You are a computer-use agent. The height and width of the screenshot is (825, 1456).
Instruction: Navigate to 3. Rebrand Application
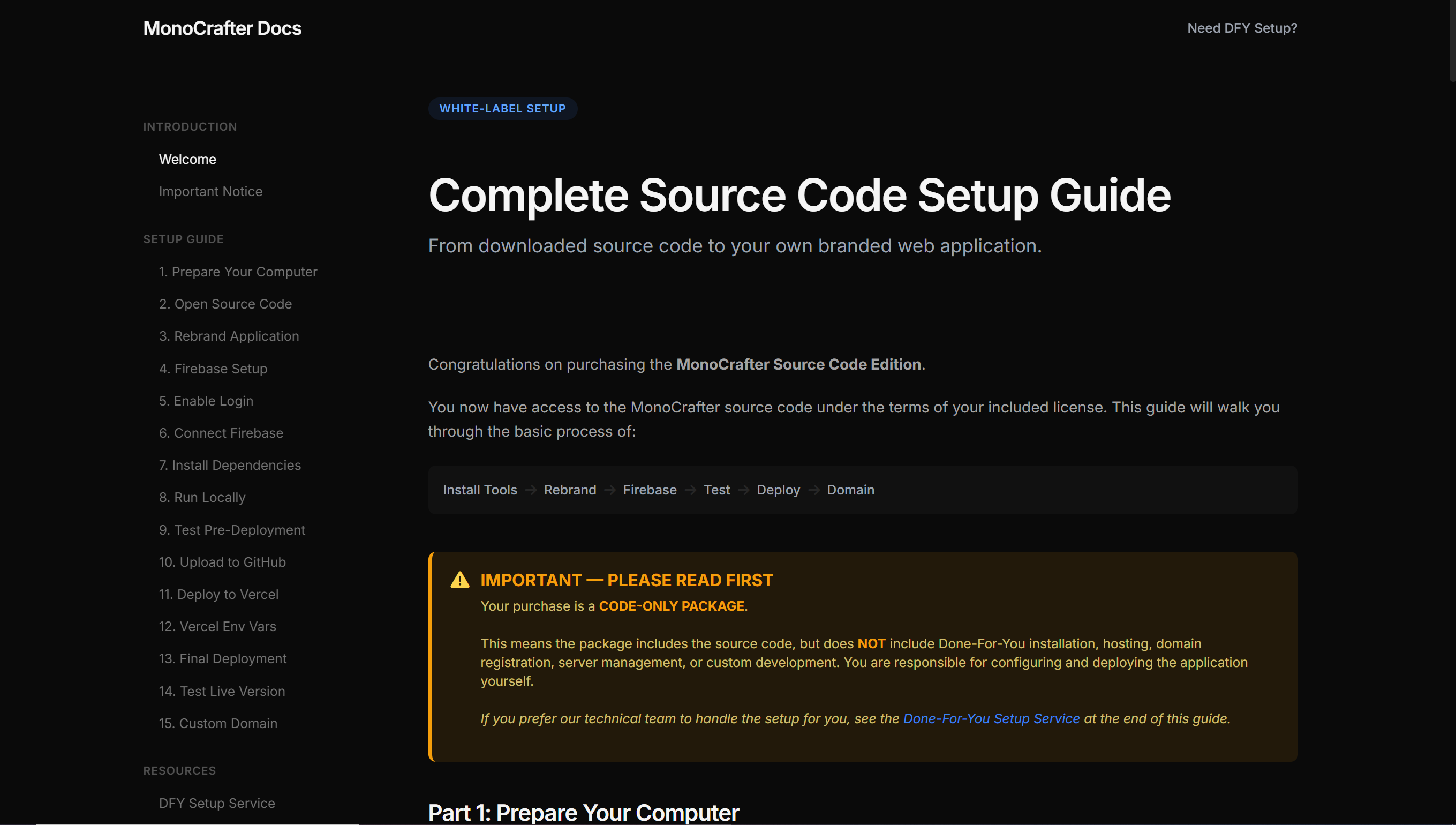click(229, 336)
